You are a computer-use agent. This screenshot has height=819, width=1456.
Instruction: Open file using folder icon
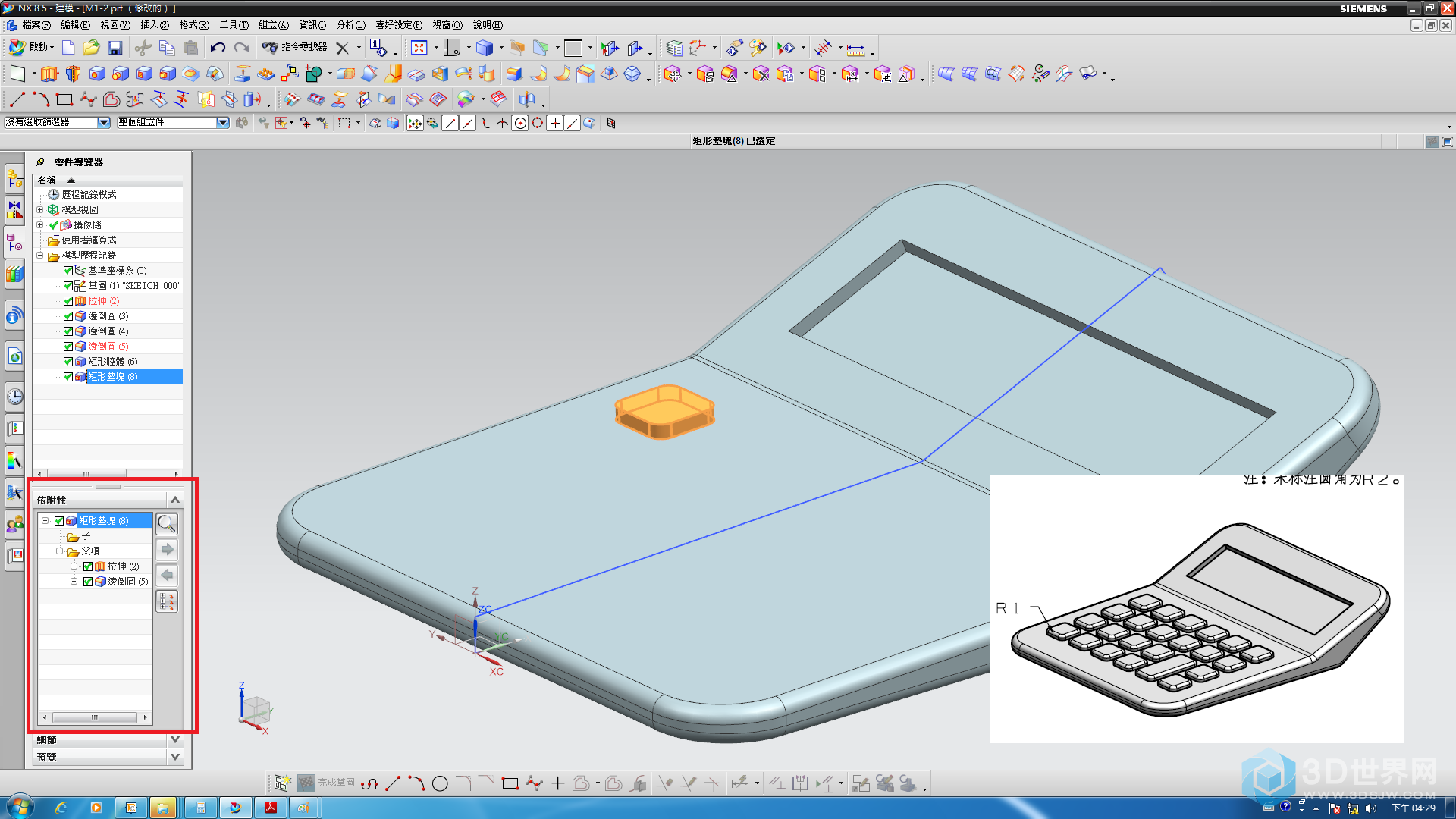92,48
